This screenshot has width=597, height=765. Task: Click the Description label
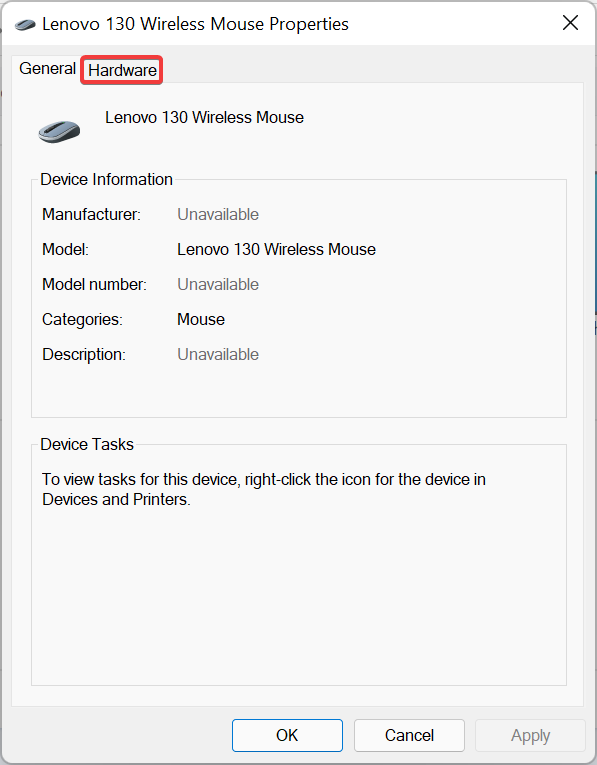[83, 355]
